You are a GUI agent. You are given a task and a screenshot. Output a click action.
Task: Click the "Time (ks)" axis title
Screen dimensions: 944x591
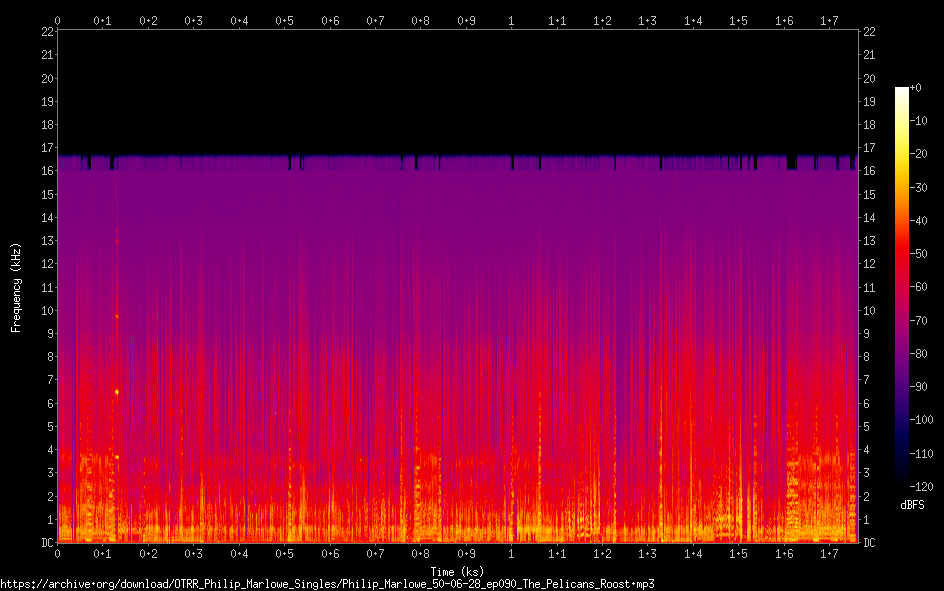point(457,571)
